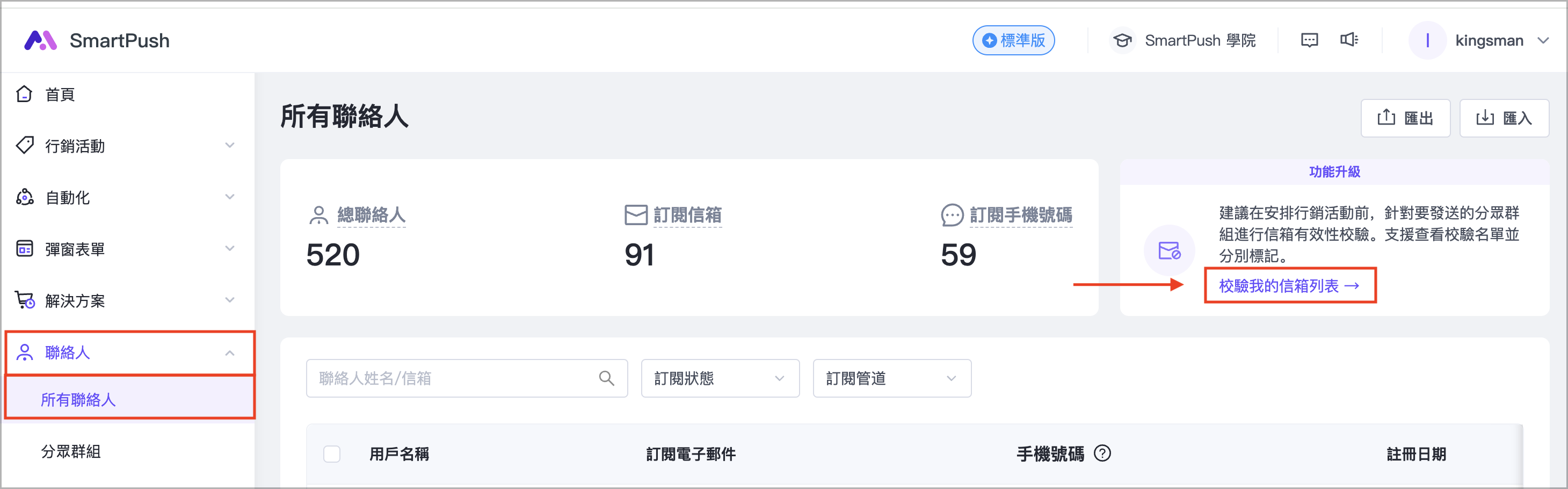1568x489 pixels.
Task: Open the 校驗我的信箱列表 link
Action: click(1289, 285)
